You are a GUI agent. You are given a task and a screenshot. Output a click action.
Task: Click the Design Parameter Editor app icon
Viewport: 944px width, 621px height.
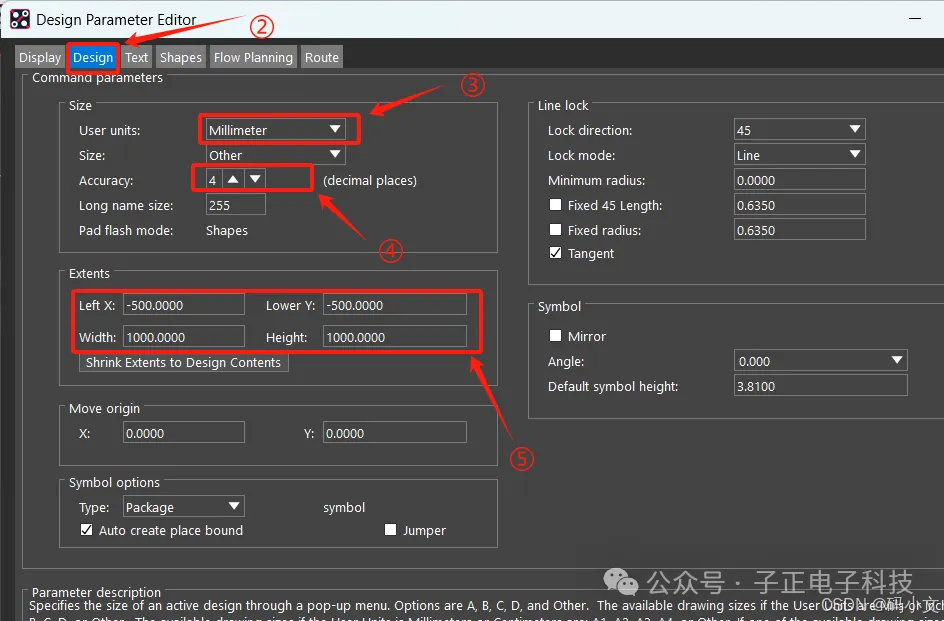(x=19, y=19)
